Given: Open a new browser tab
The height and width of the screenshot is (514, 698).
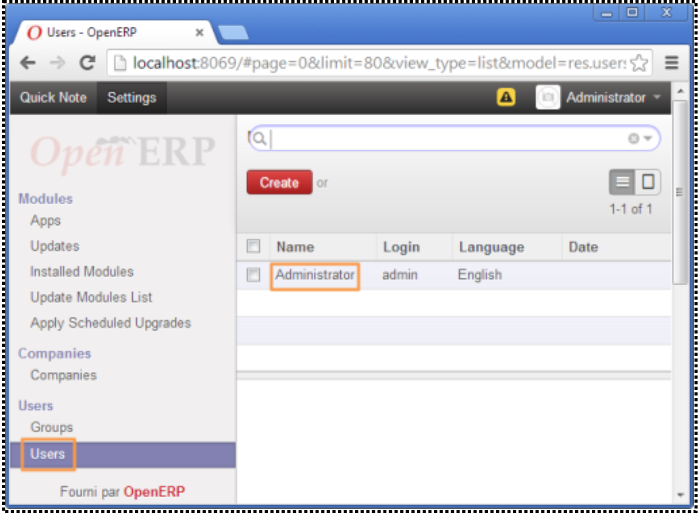Looking at the screenshot, I should [x=233, y=33].
